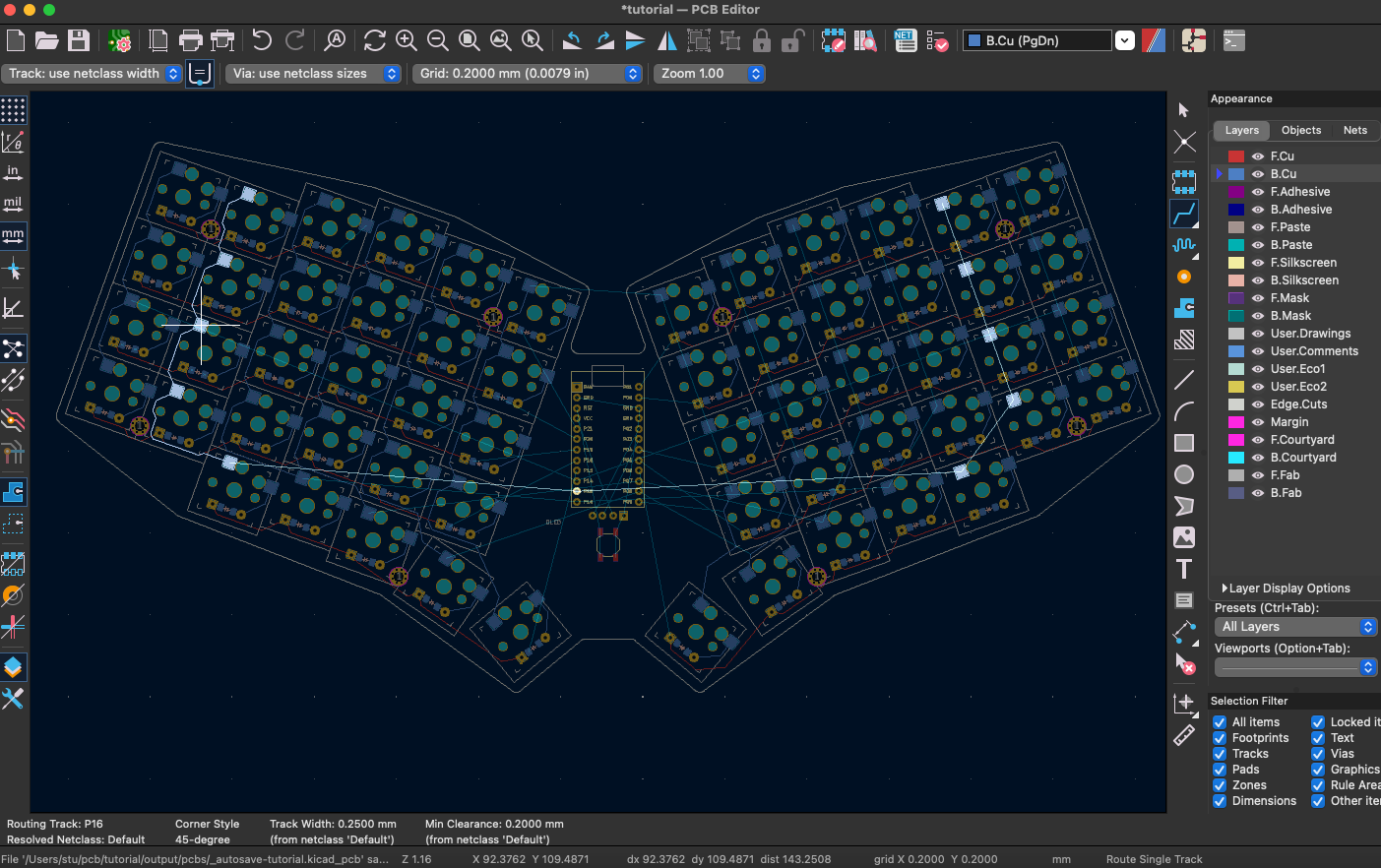Screen dimensions: 1381x868
Task: Open the layer Presets dropdown showing All Layers
Action: point(1295,626)
